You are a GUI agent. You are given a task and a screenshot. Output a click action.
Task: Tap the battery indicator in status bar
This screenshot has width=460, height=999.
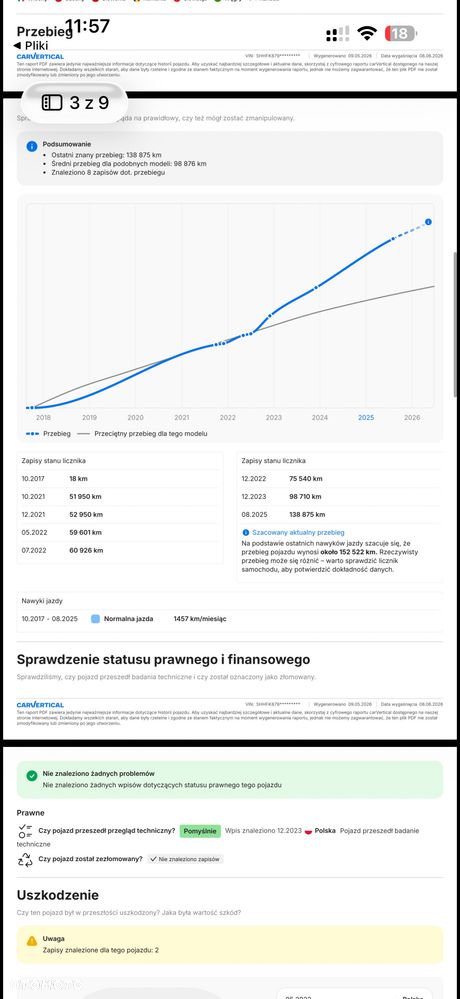401,34
